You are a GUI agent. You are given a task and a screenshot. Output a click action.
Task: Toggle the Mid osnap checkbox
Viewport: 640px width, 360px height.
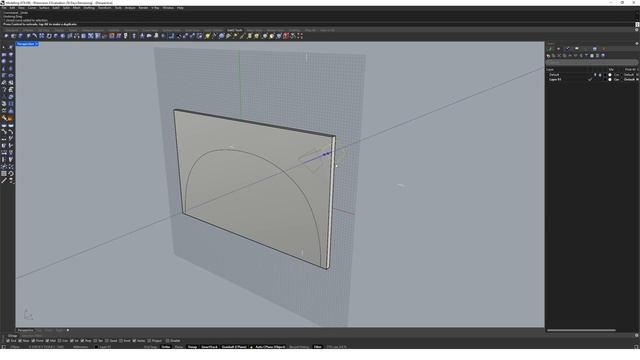(x=47, y=340)
